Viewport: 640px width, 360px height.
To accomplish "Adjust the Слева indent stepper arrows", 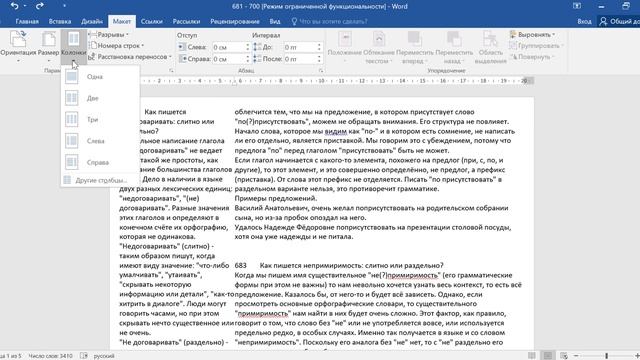I will pyautogui.click(x=247, y=47).
